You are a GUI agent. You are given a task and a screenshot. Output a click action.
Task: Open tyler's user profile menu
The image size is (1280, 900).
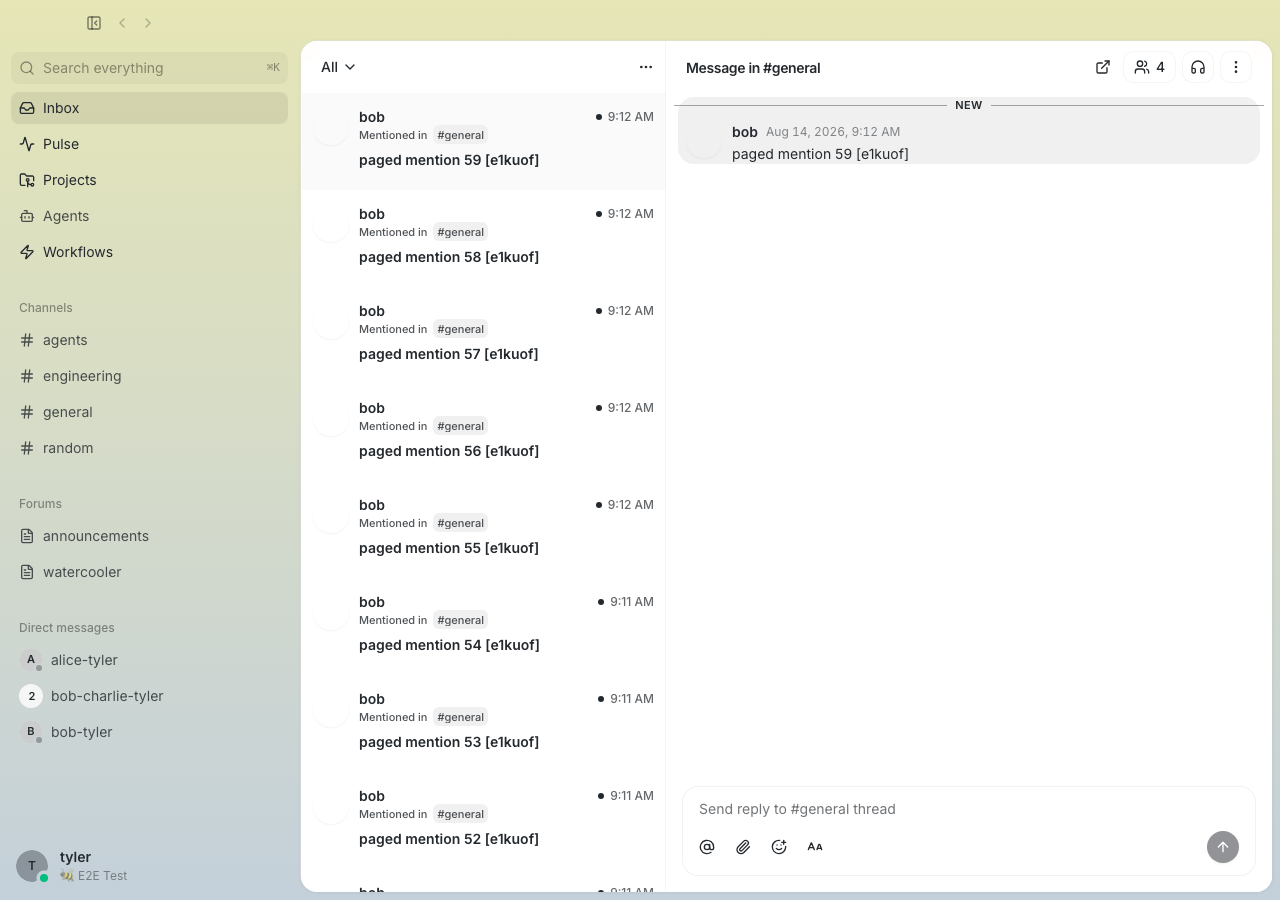(149, 865)
